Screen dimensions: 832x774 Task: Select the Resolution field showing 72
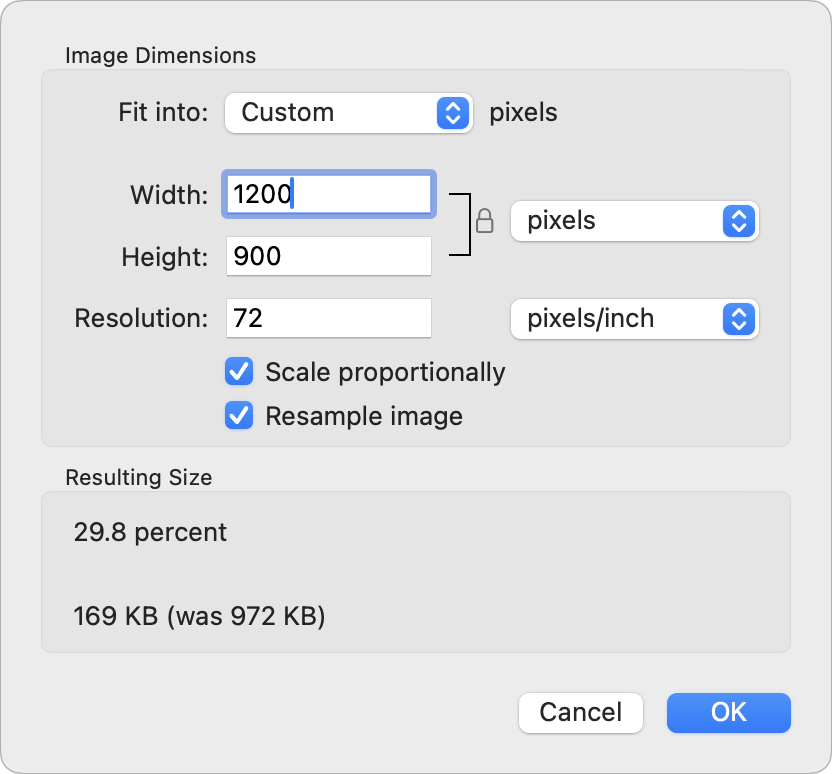[x=330, y=319]
